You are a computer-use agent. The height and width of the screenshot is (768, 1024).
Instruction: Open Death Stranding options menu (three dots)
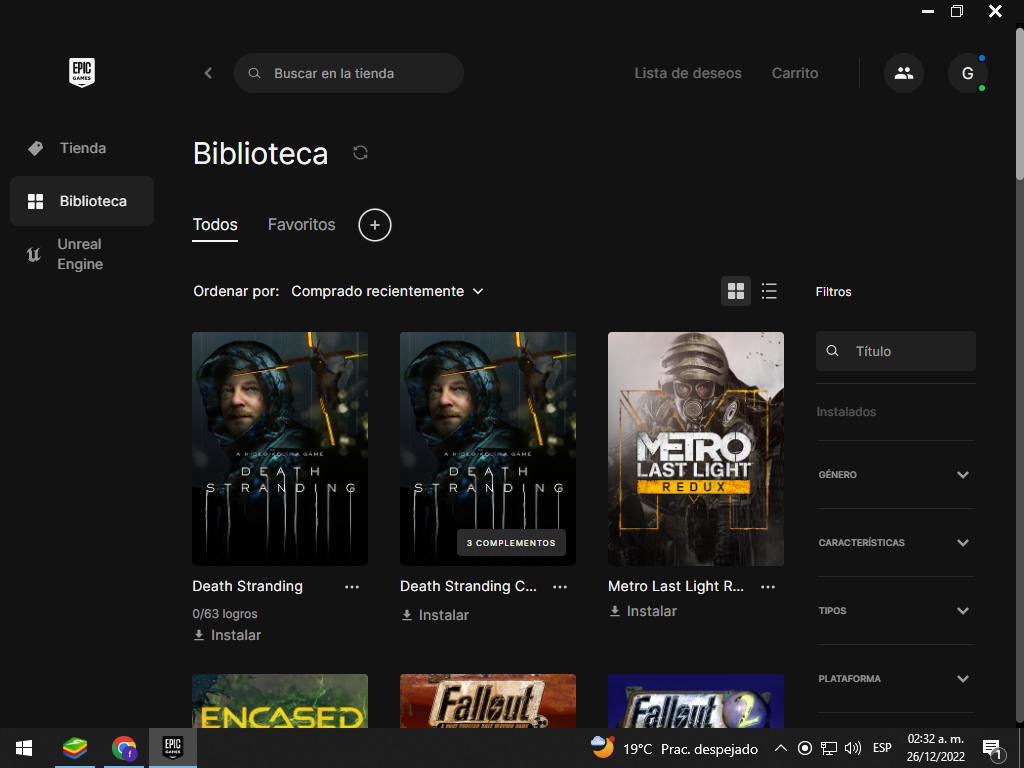(352, 587)
